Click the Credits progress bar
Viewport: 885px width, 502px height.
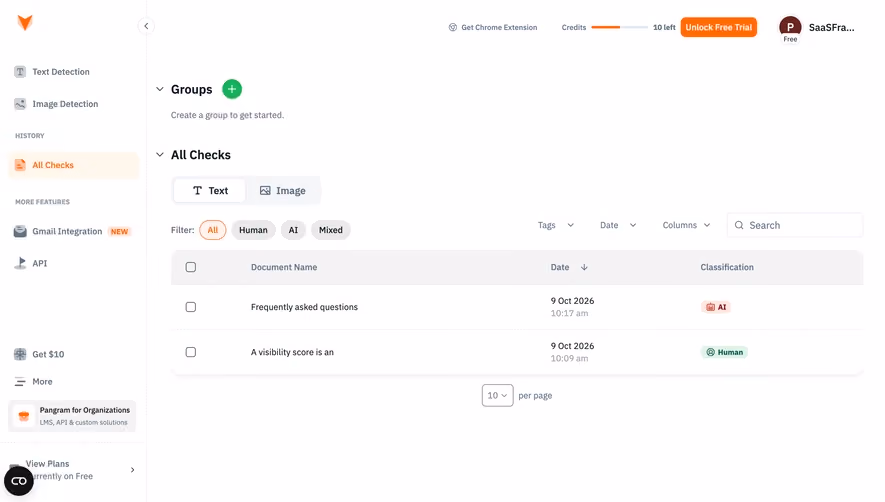click(x=619, y=27)
